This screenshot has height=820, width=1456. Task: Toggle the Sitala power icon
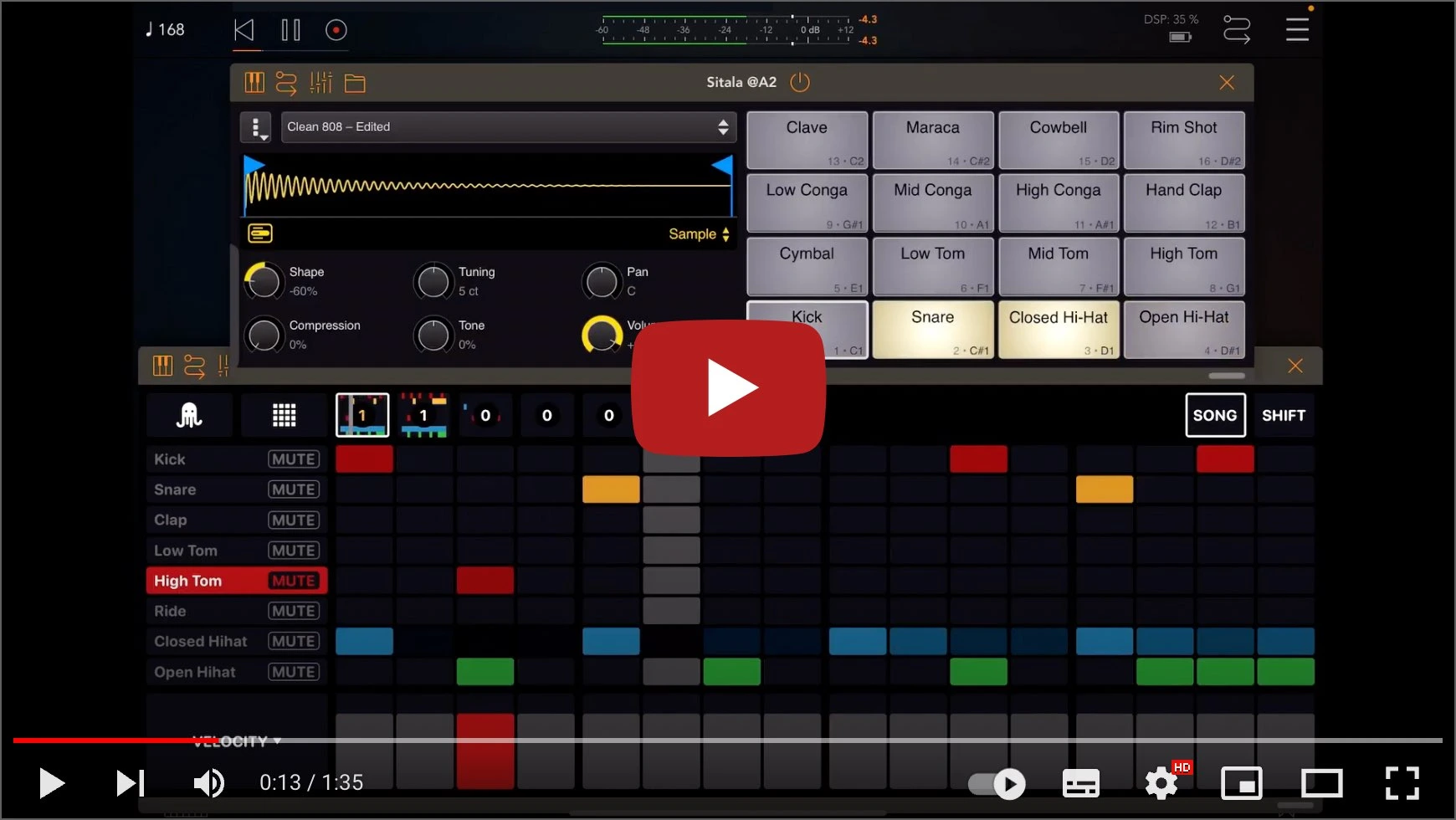[x=800, y=82]
